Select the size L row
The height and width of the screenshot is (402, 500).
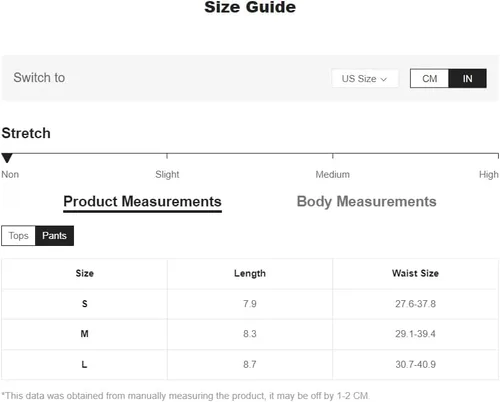pyautogui.click(x=250, y=364)
